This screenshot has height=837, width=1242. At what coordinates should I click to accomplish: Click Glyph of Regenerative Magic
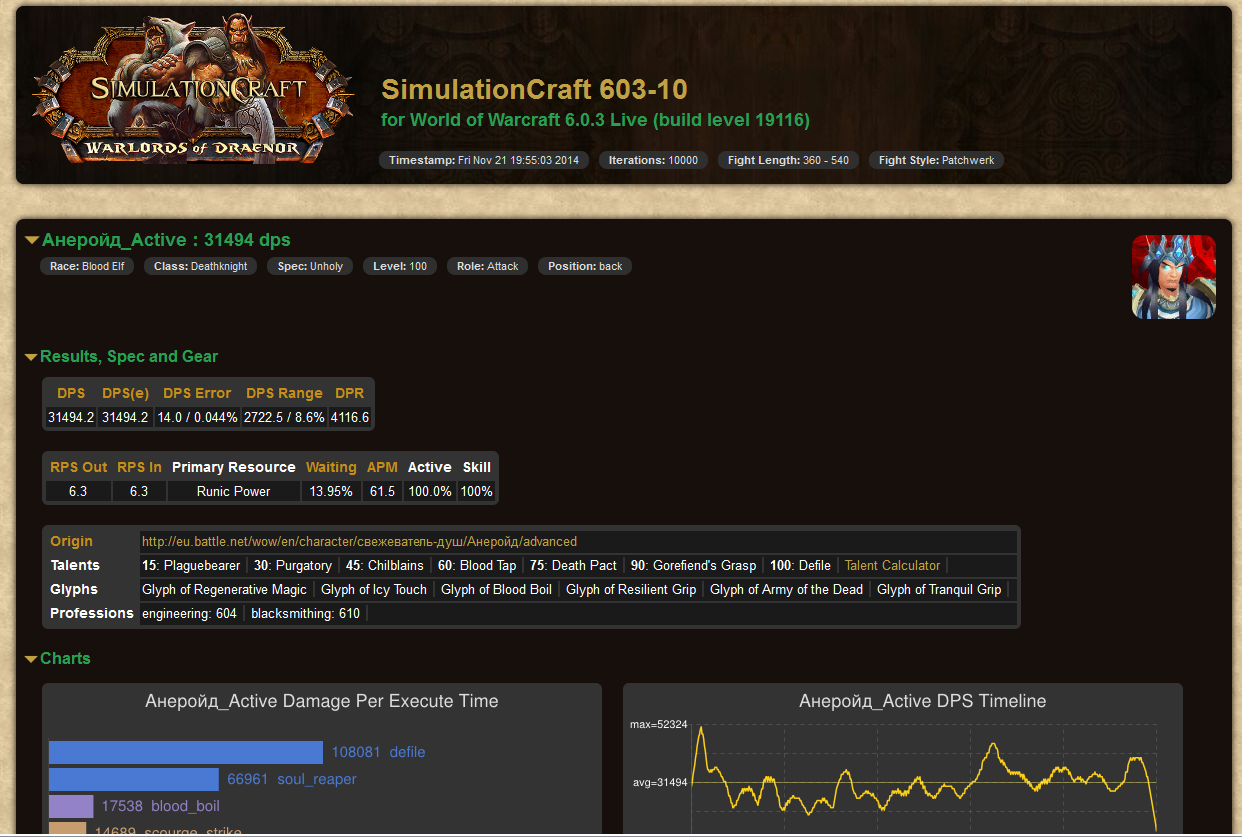224,589
